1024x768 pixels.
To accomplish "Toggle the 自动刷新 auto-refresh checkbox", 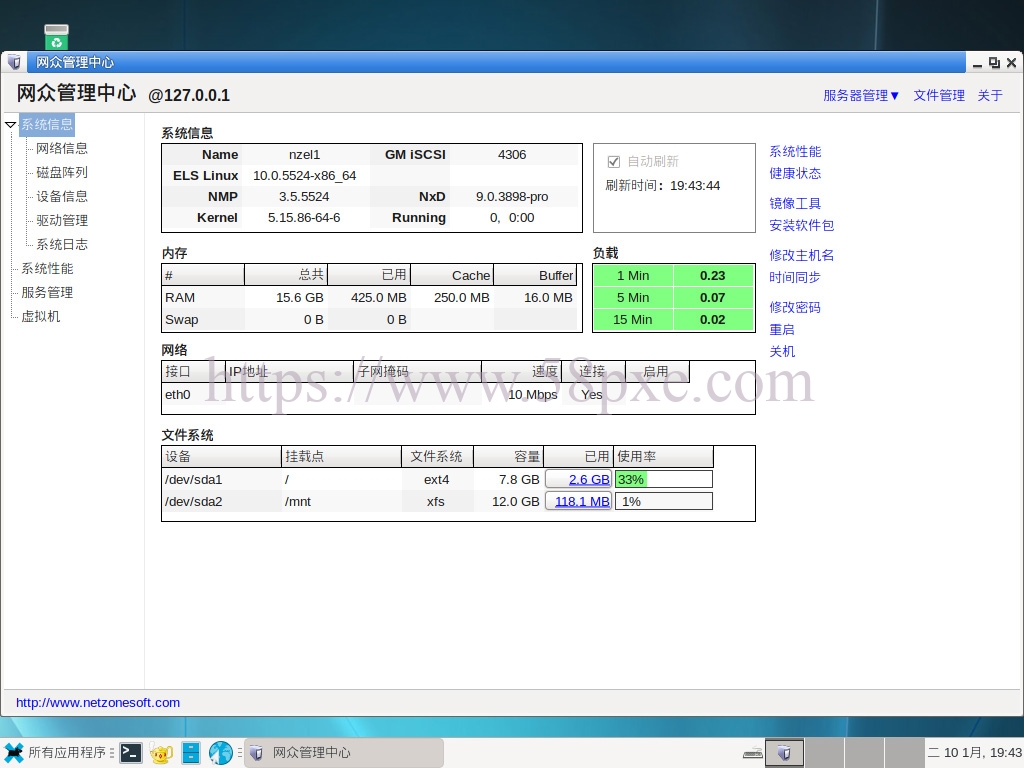I will coord(614,161).
